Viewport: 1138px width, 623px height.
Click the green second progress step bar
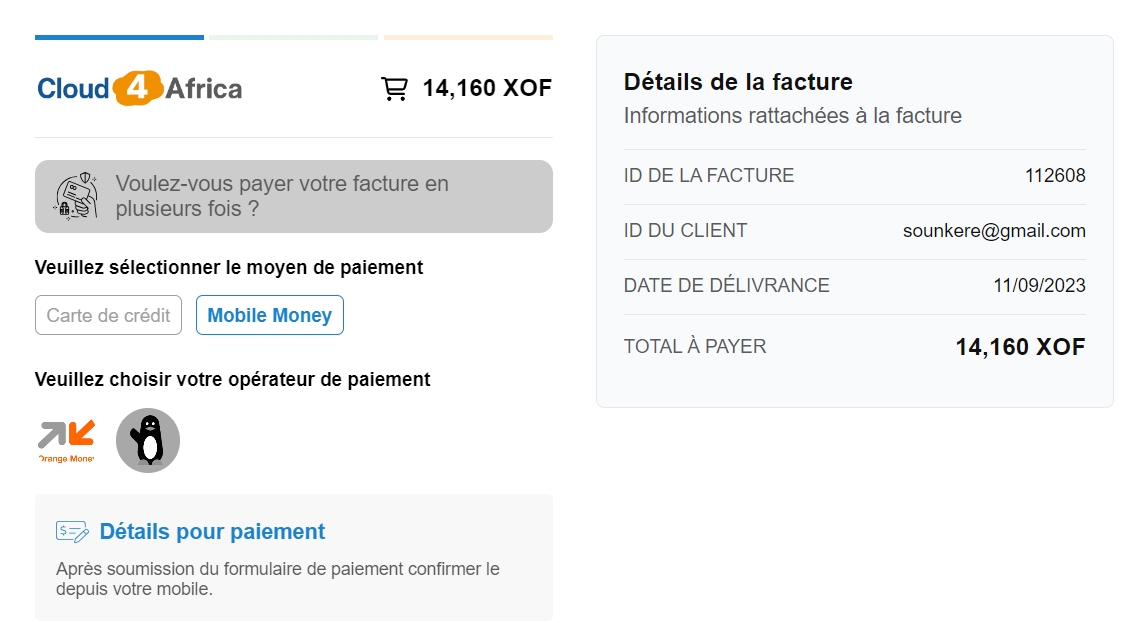(x=293, y=38)
